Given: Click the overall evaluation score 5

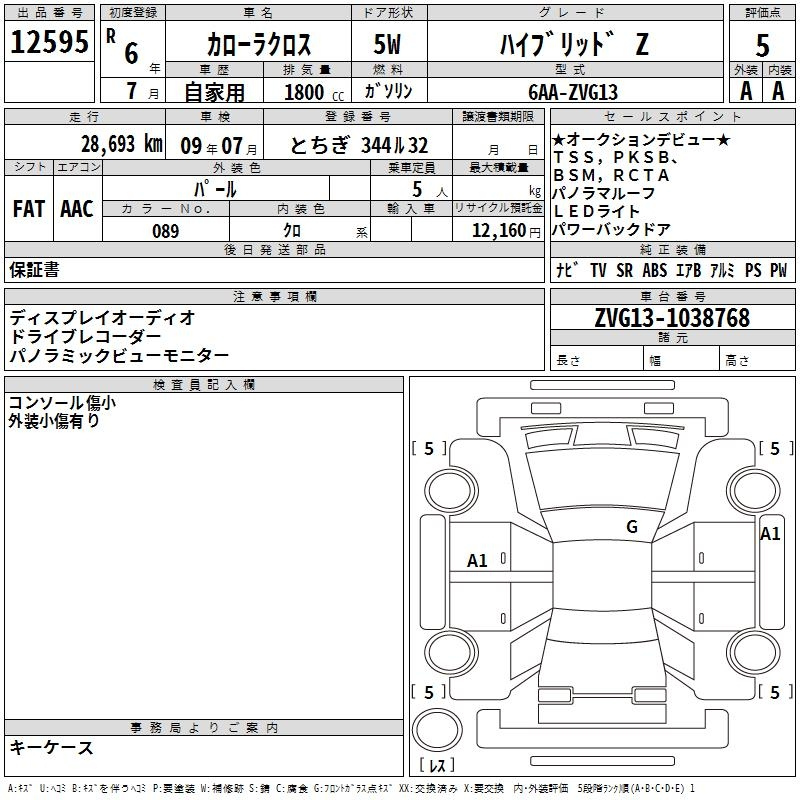Looking at the screenshot, I should point(762,45).
